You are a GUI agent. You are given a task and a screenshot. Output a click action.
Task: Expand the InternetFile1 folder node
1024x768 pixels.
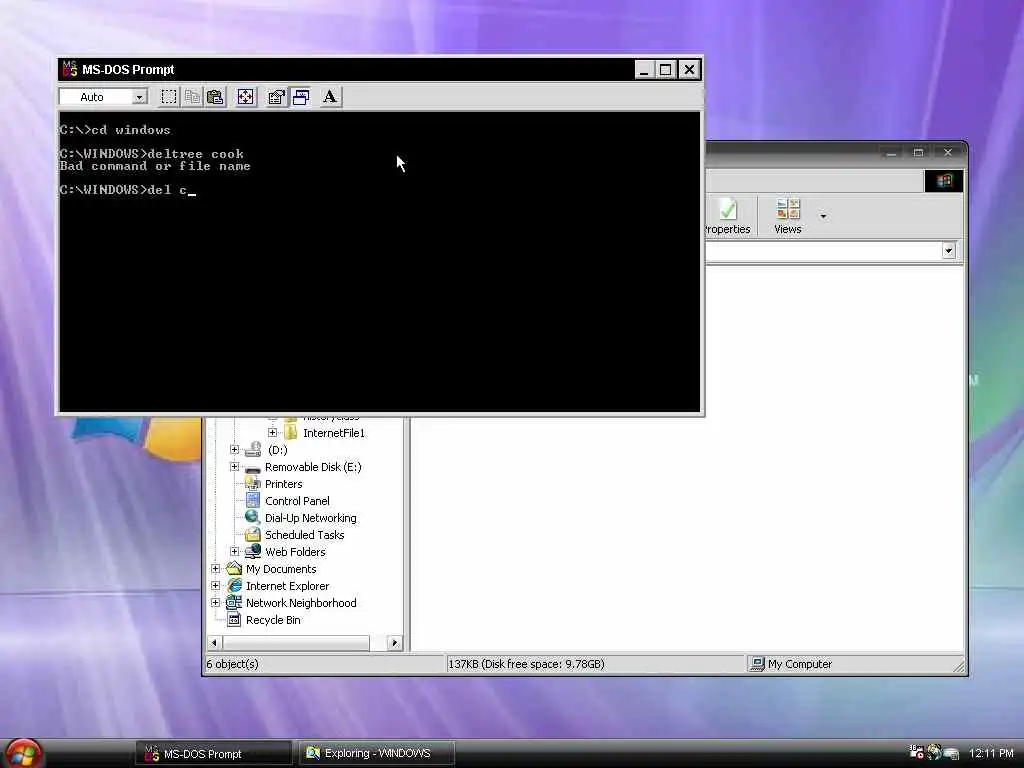(x=272, y=432)
